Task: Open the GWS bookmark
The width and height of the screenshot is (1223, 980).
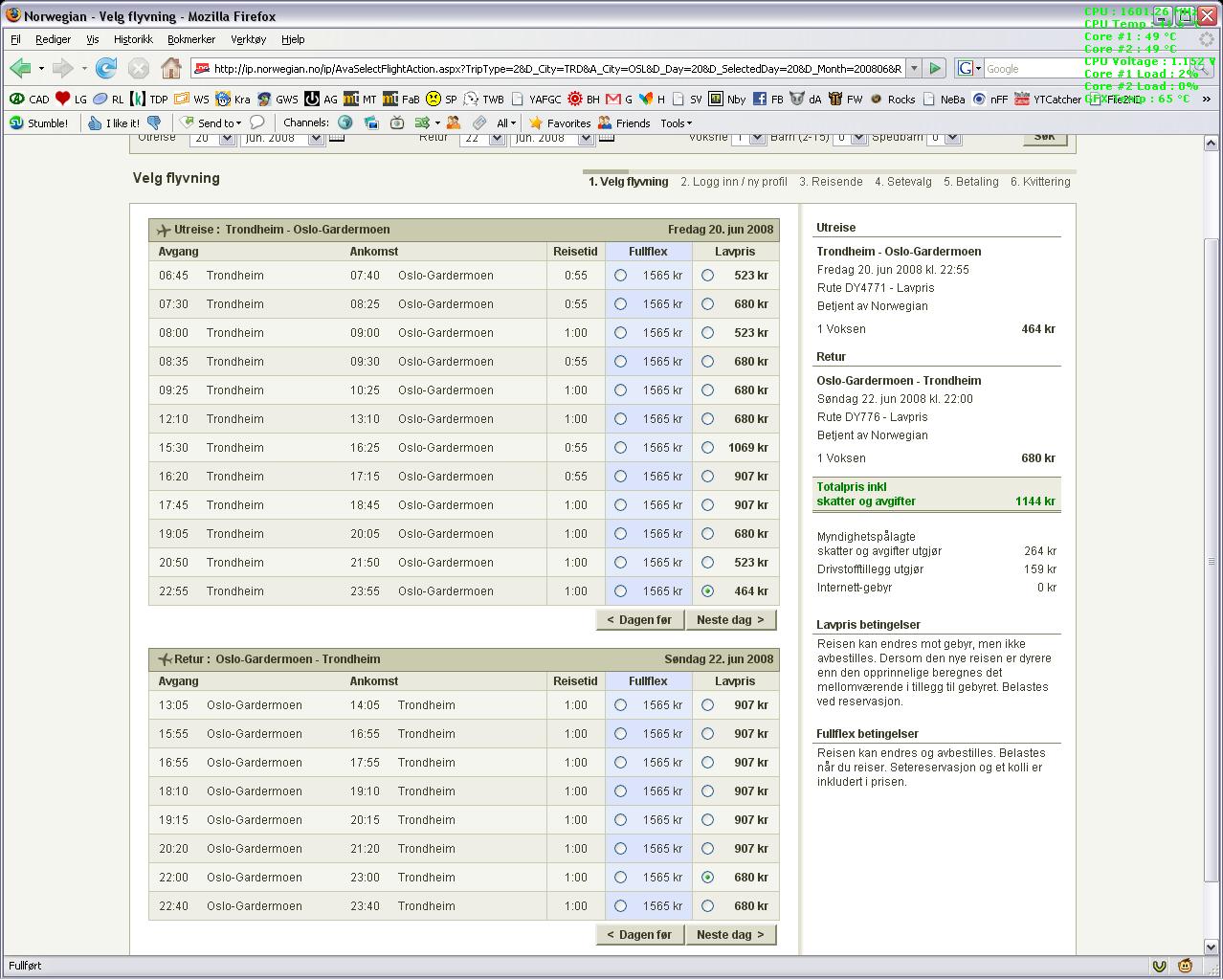Action: 278,99
